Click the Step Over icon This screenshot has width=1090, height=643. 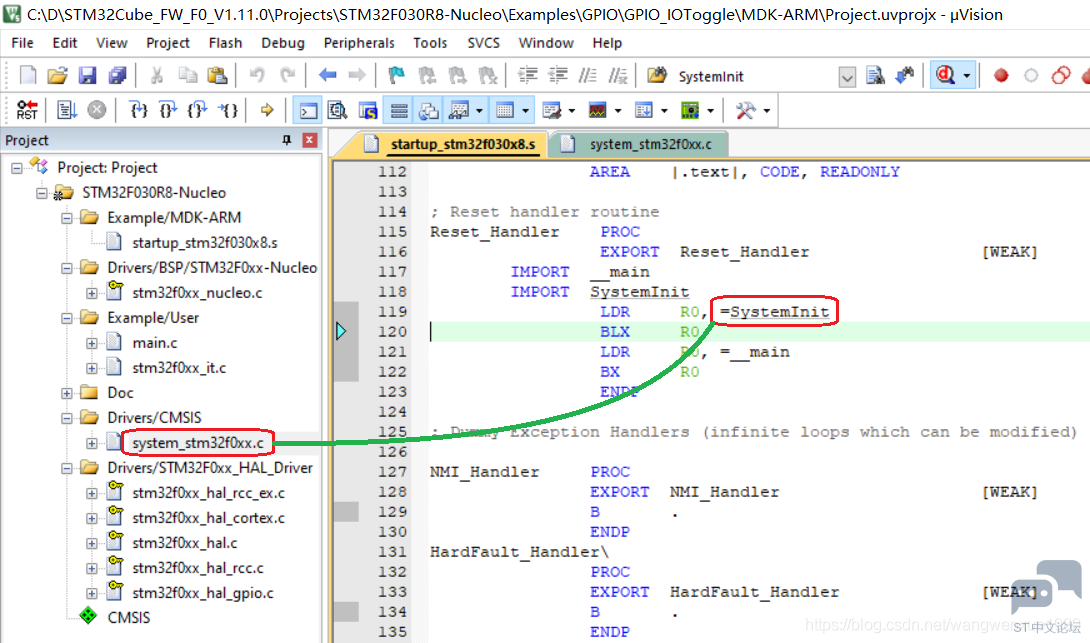point(168,110)
